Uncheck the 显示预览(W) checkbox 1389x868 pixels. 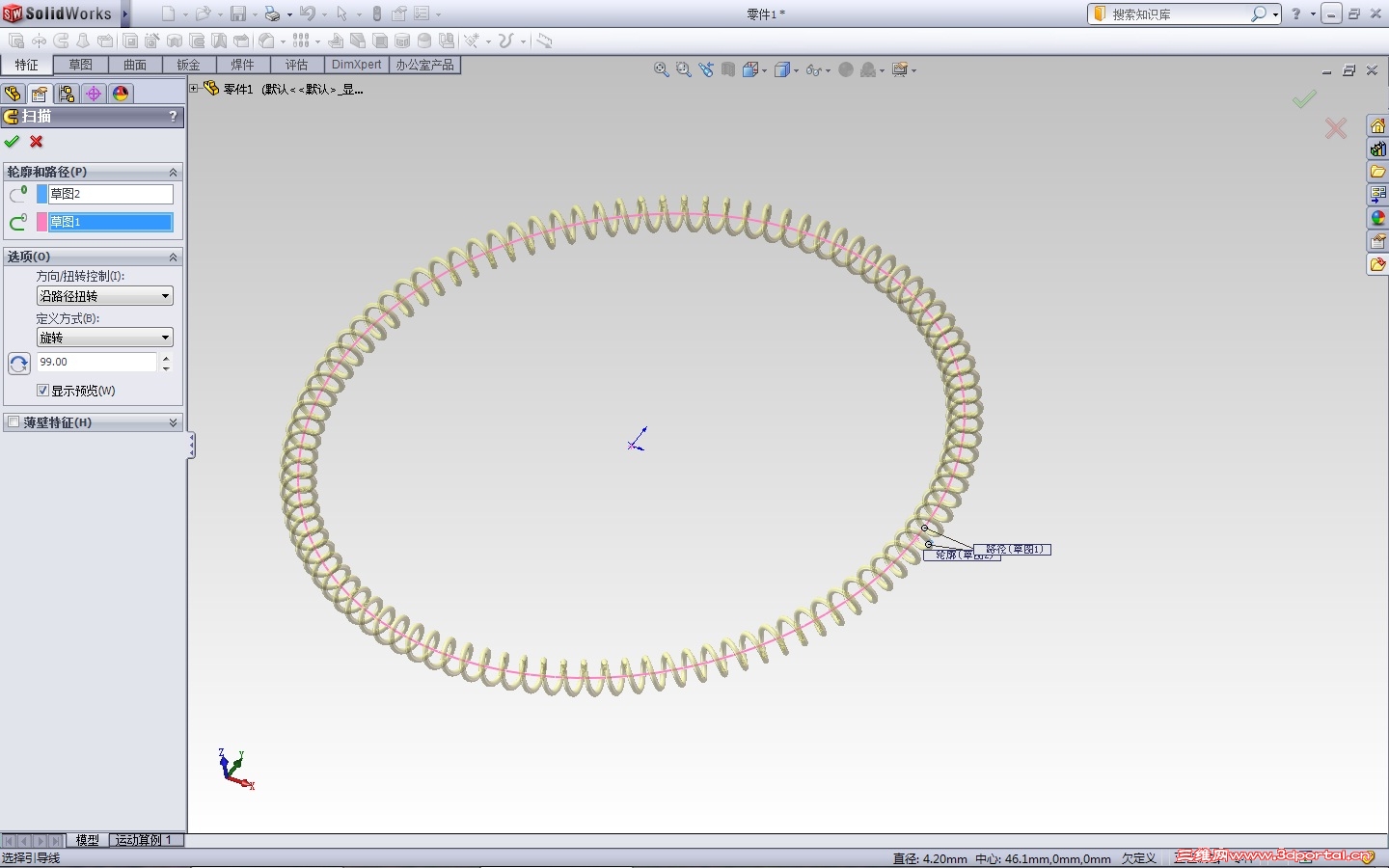point(42,391)
